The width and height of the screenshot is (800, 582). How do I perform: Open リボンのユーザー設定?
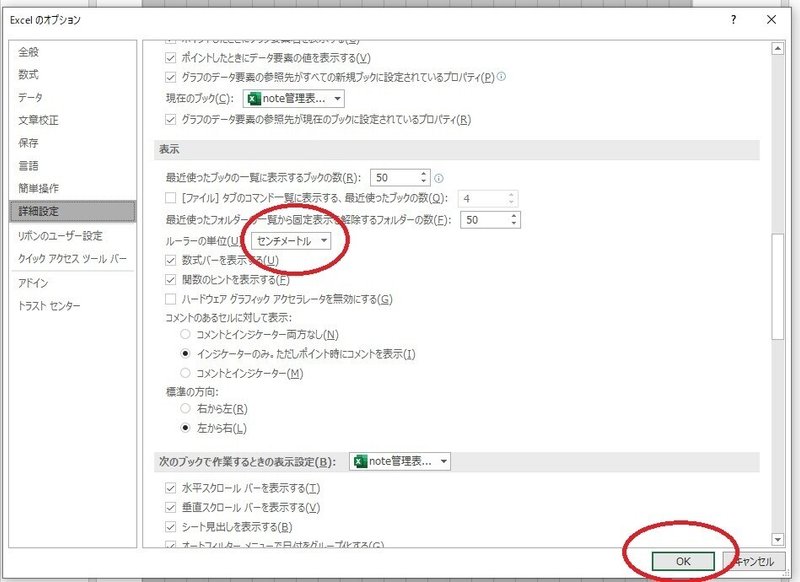[60, 236]
